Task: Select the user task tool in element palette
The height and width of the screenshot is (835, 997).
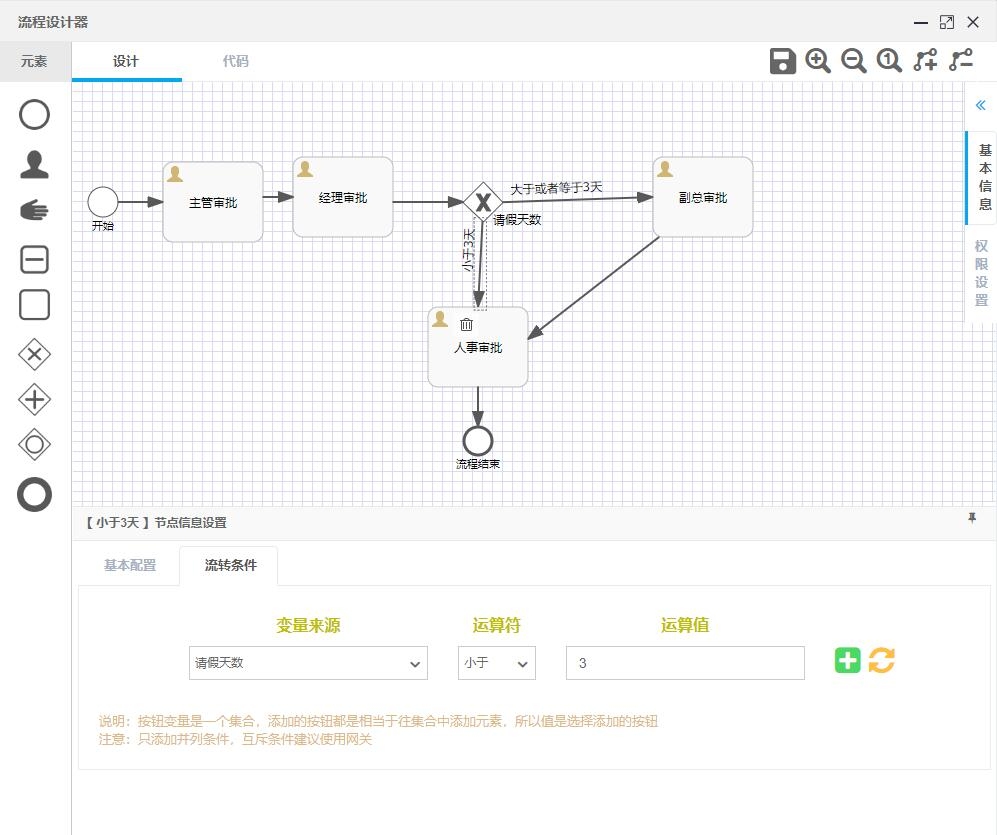Action: click(34, 165)
